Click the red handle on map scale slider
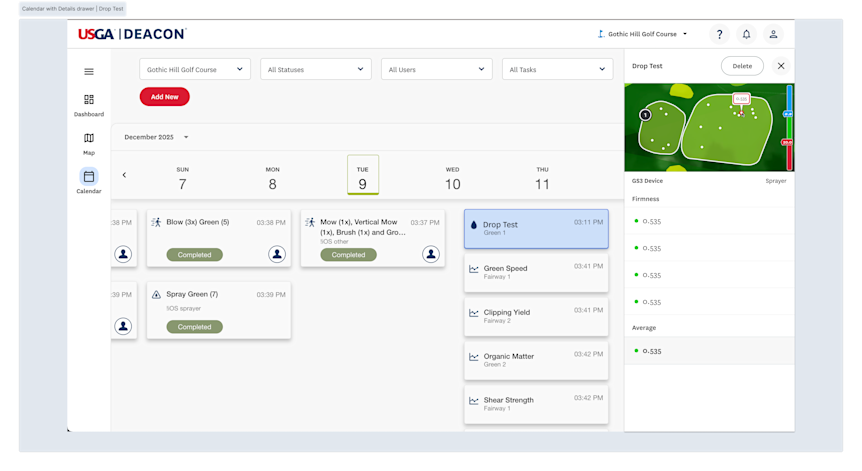The height and width of the screenshot is (471, 862). pyautogui.click(x=787, y=142)
